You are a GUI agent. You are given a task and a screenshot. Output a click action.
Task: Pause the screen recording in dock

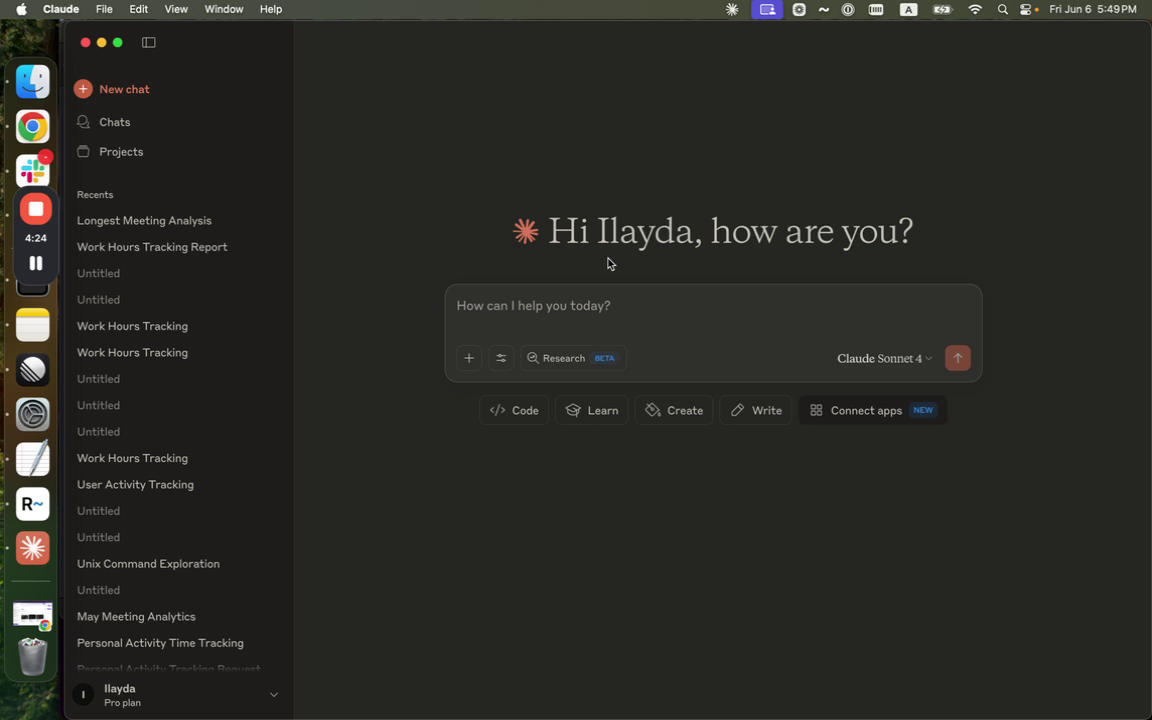[x=36, y=263]
